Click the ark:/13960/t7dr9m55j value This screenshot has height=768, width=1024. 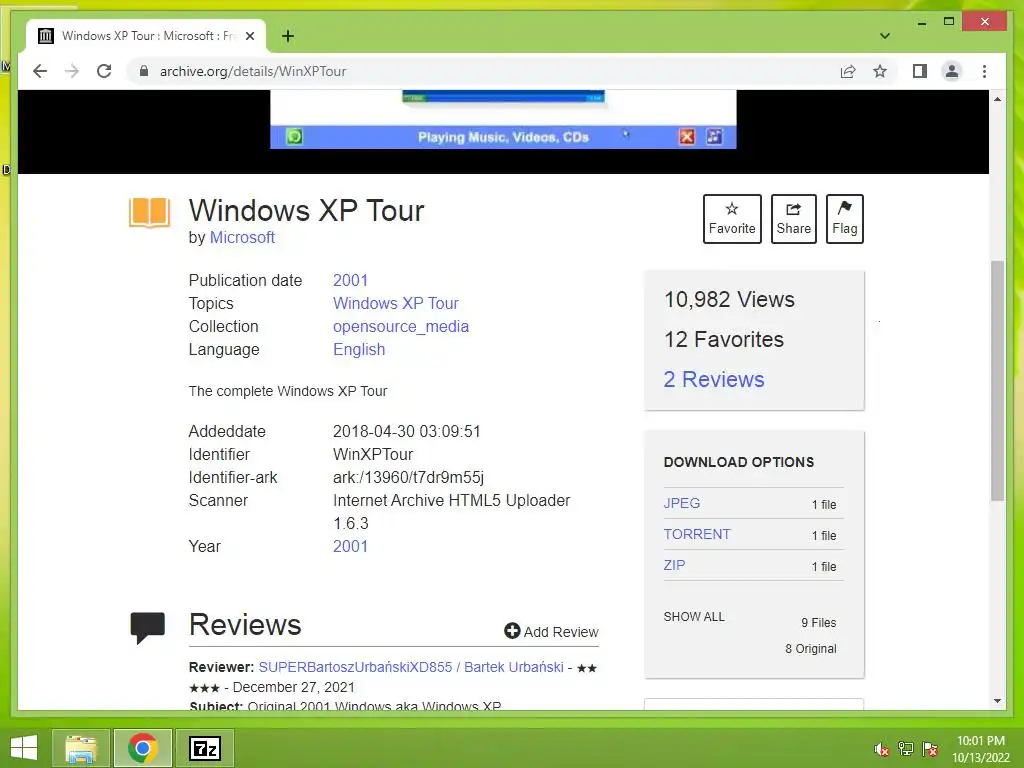pos(408,477)
